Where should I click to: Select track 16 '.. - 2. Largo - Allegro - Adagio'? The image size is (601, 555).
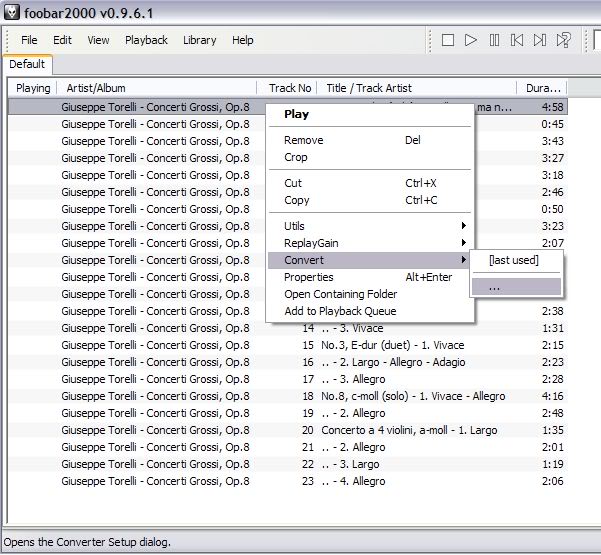(x=288, y=362)
